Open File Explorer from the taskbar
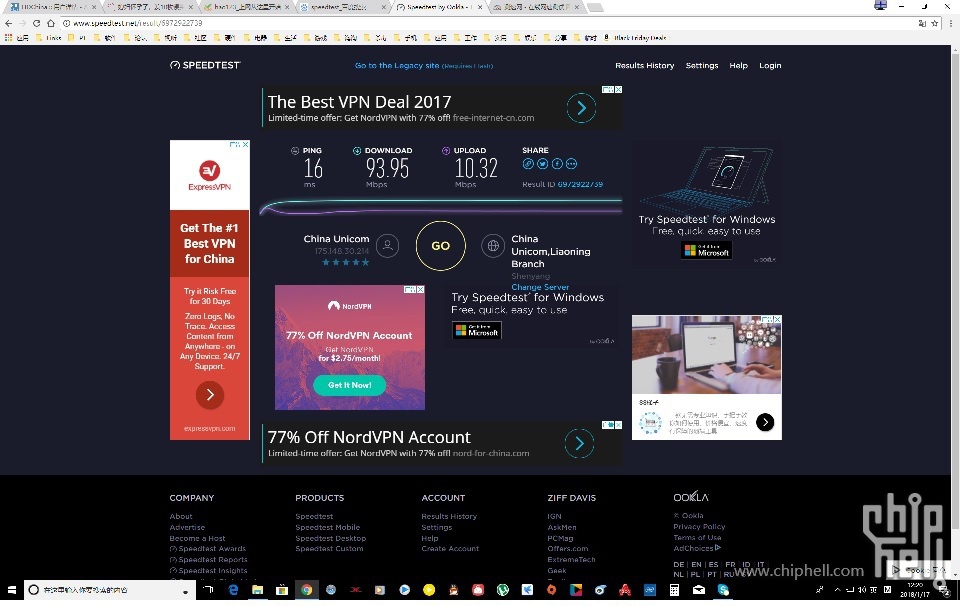 point(257,590)
